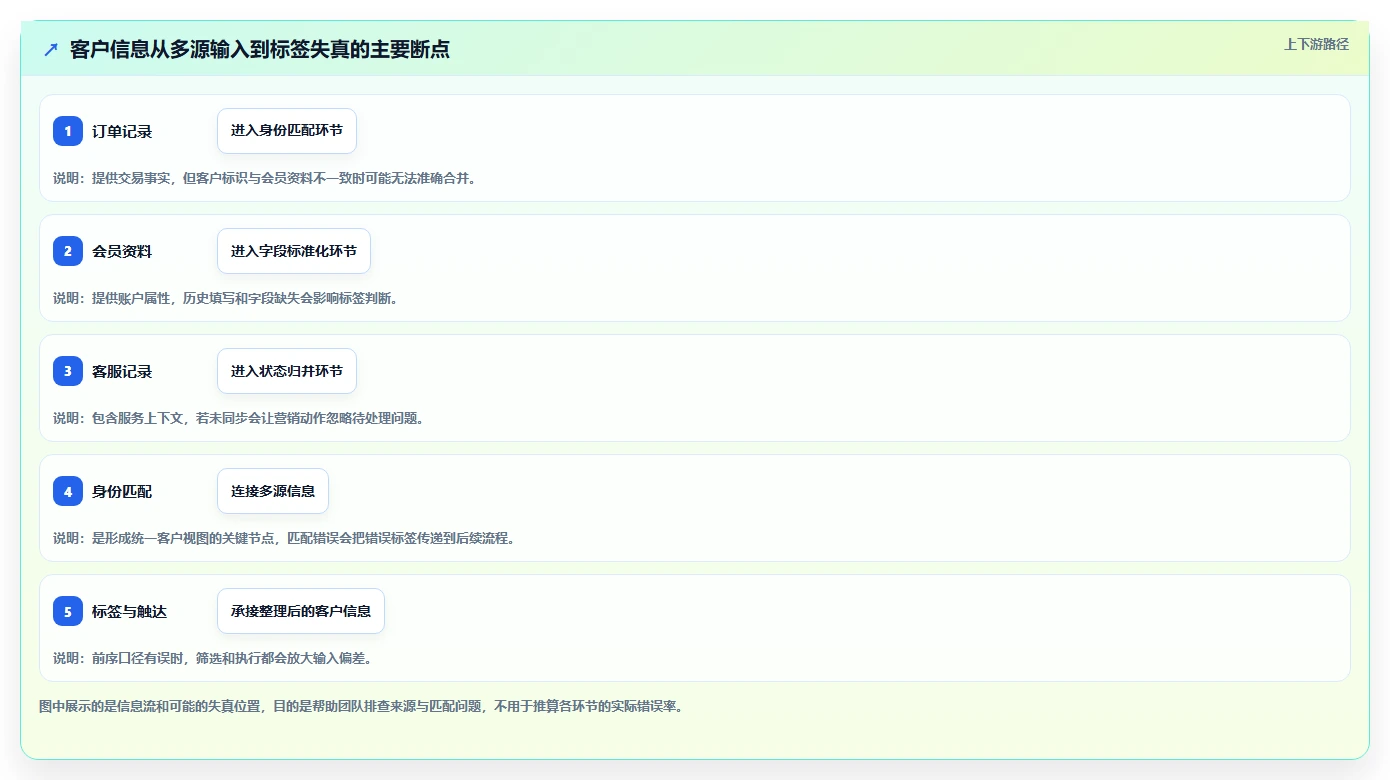Select the 身份匹配 step label
1390x780 pixels.
[x=122, y=491]
